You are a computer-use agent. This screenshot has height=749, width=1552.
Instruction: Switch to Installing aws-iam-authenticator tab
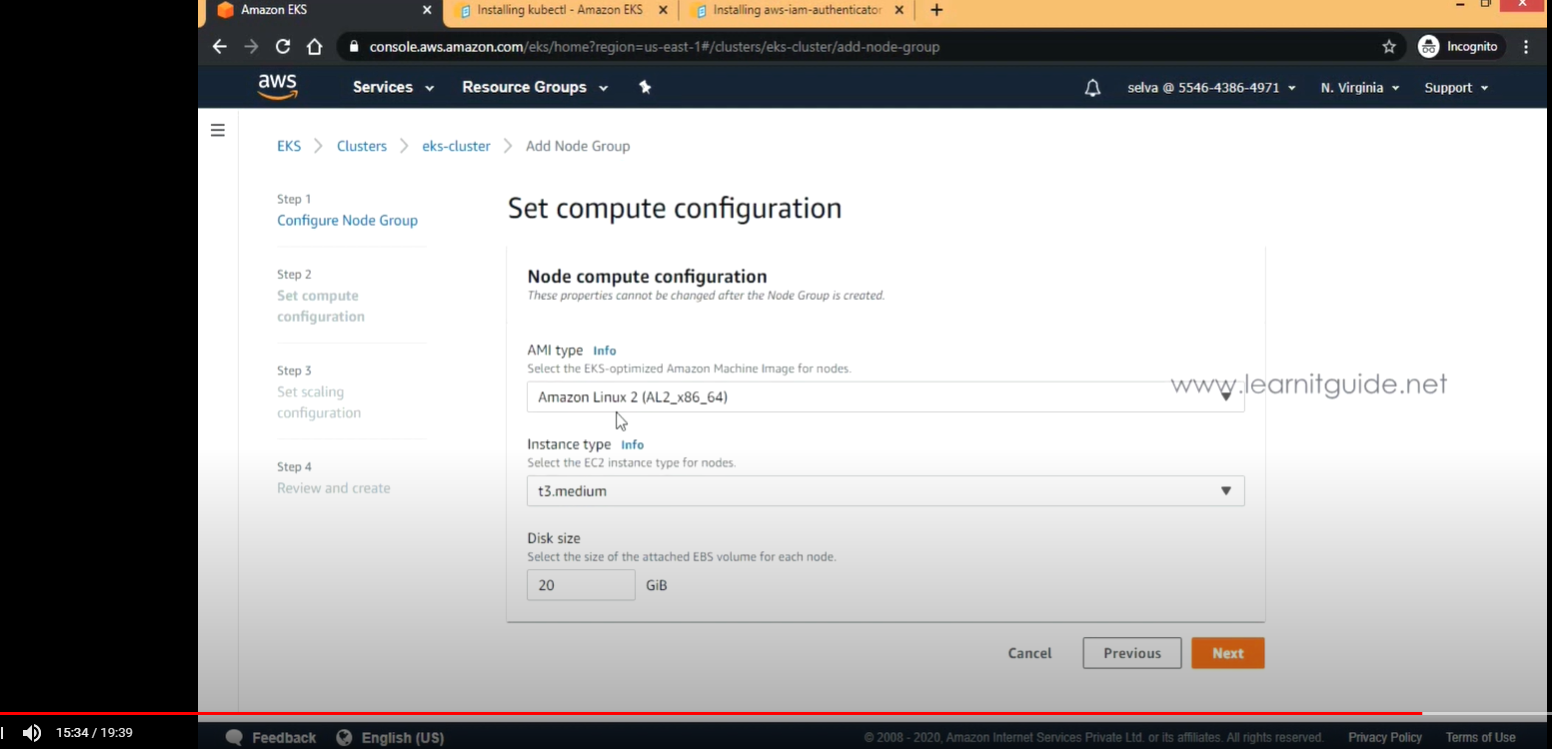797,10
